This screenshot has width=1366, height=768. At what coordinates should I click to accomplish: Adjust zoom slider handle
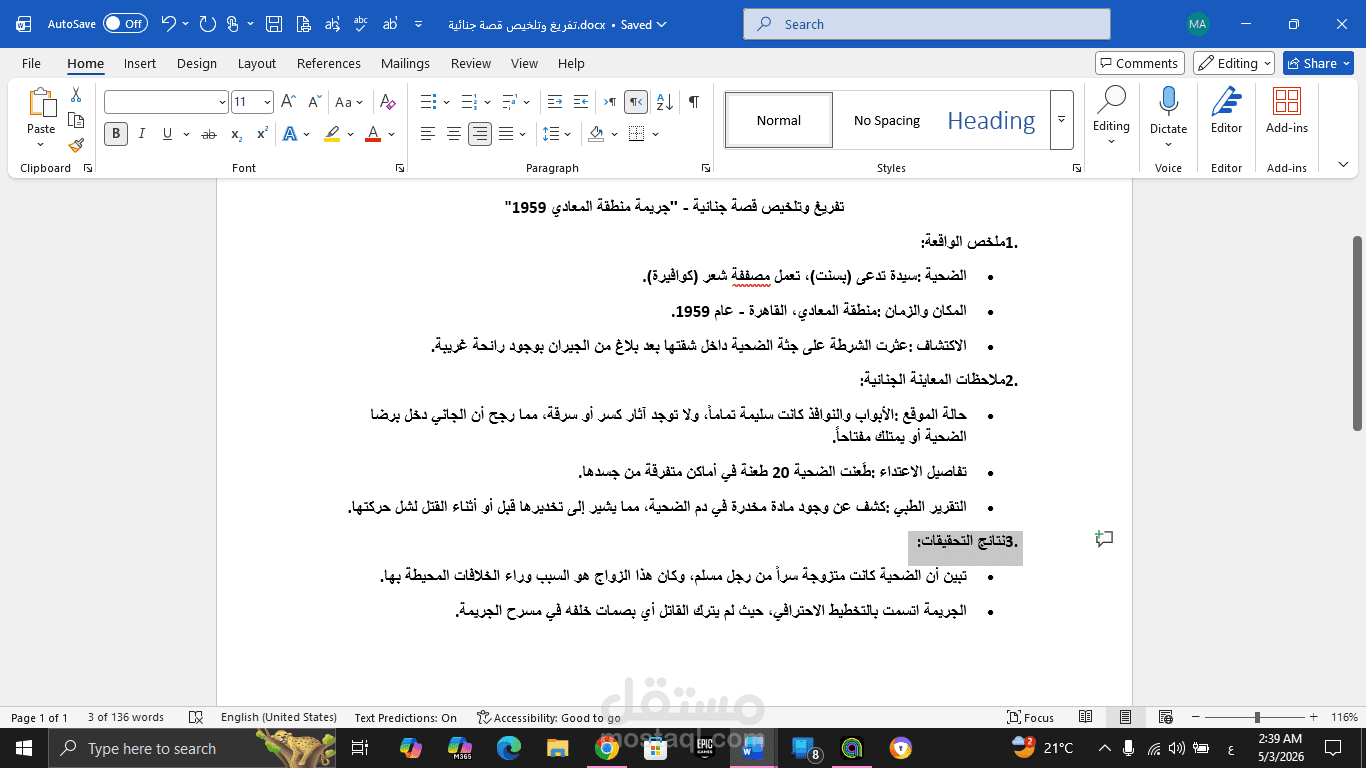tap(1257, 717)
